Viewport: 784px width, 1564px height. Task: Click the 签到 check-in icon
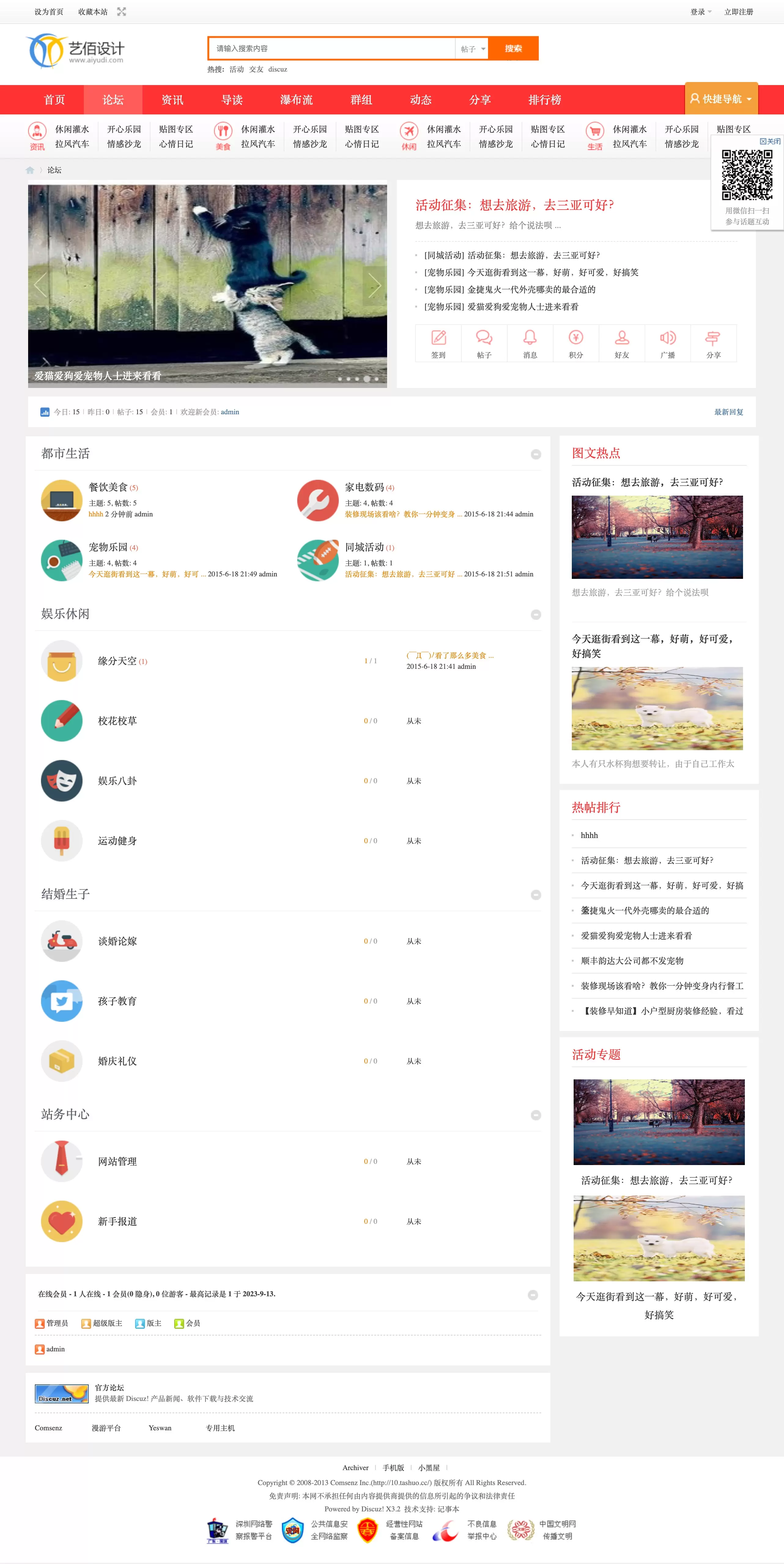[x=438, y=337]
